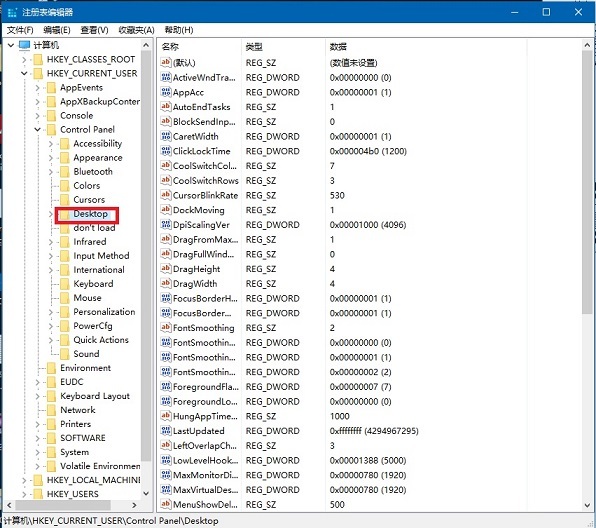
Task: Click the AutoEndTasks string value icon
Action: click(166, 107)
